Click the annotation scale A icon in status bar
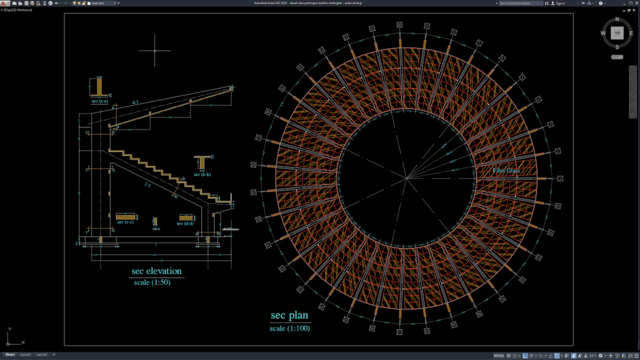Image resolution: width=640 pixels, height=360 pixels. (x=586, y=356)
